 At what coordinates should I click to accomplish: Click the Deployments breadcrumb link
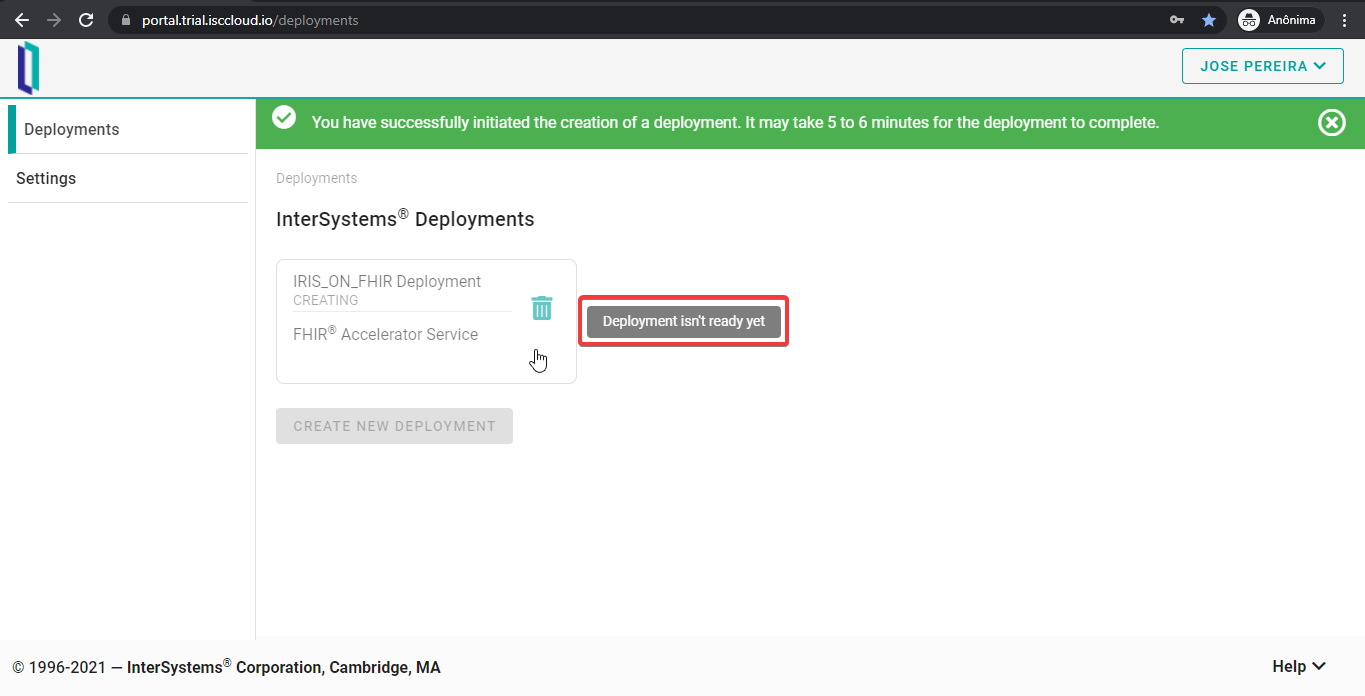(x=316, y=178)
